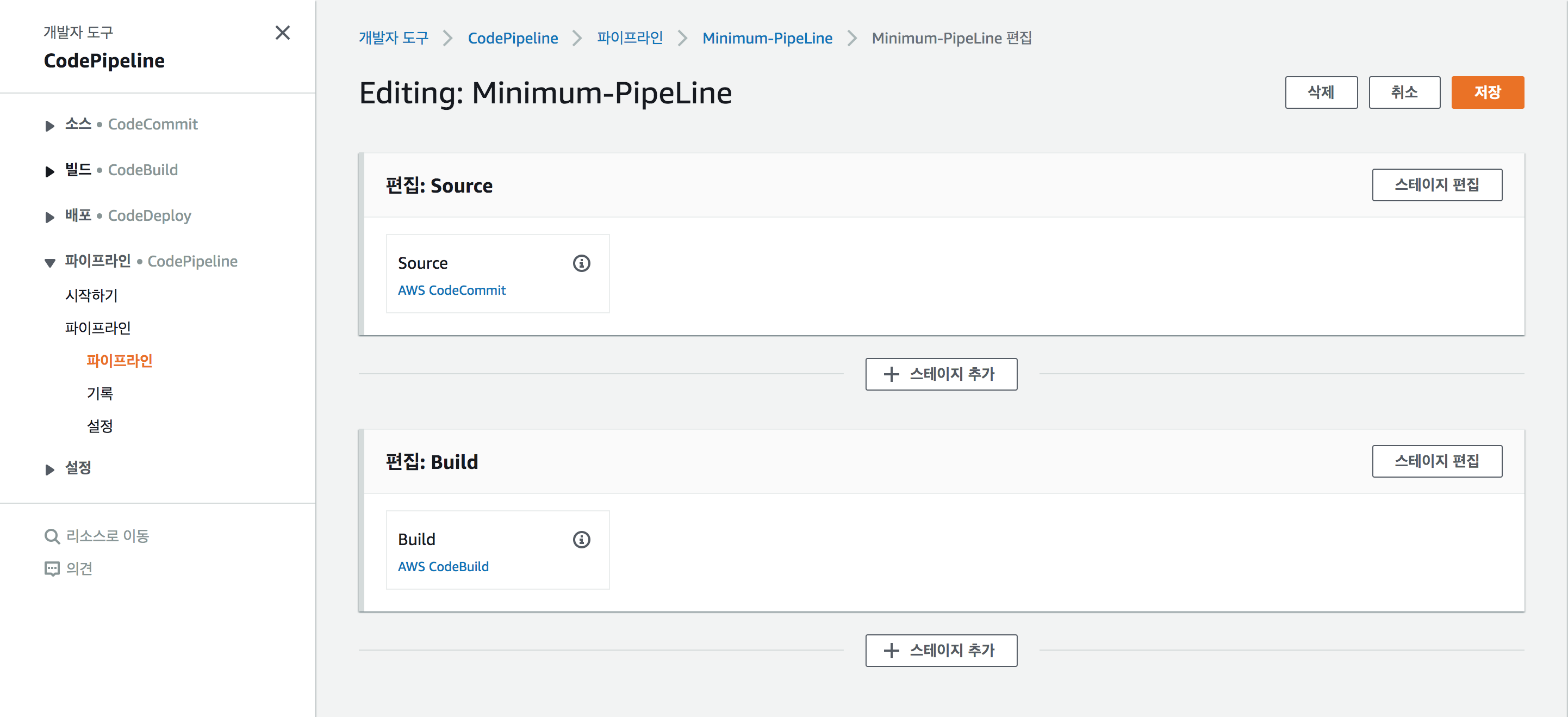The image size is (1568, 717).
Task: Click the Source action info icon
Action: click(581, 263)
